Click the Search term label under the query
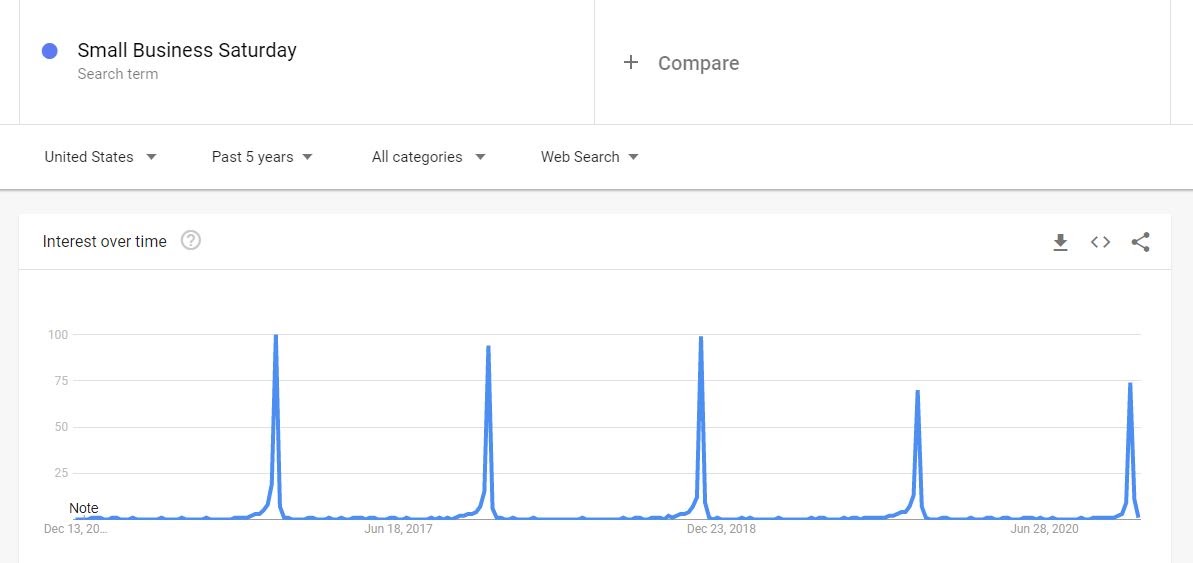Image resolution: width=1193 pixels, height=563 pixels. (x=118, y=74)
